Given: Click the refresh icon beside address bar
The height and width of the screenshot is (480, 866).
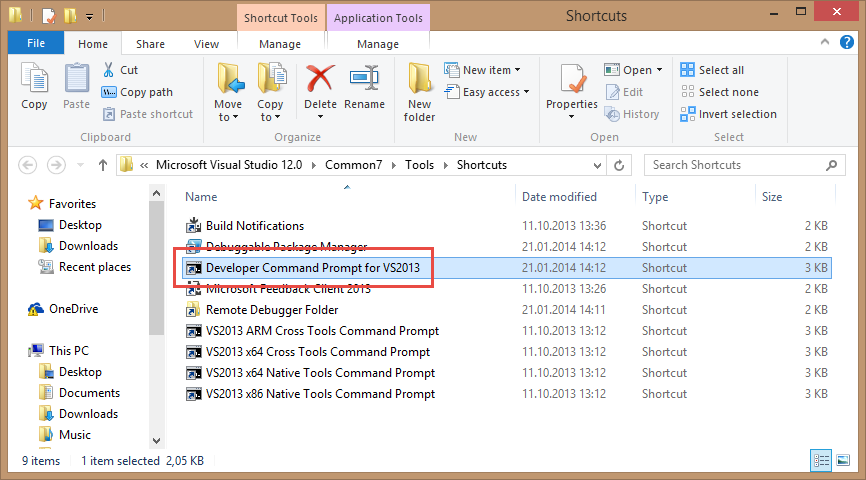Looking at the screenshot, I should click(619, 165).
